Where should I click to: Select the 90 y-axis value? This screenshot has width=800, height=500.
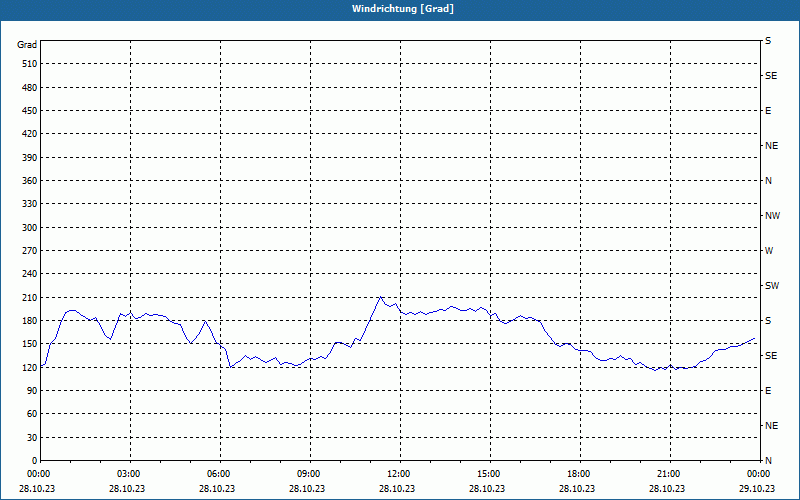pyautogui.click(x=32, y=391)
